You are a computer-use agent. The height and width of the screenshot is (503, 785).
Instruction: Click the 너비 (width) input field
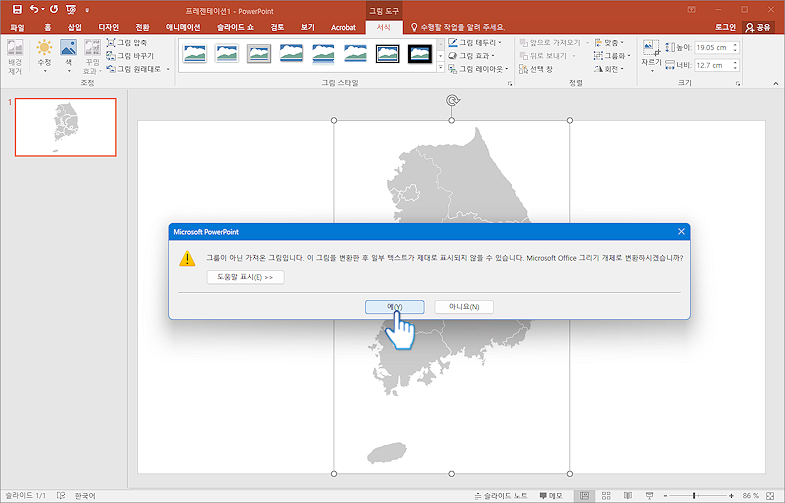(713, 65)
